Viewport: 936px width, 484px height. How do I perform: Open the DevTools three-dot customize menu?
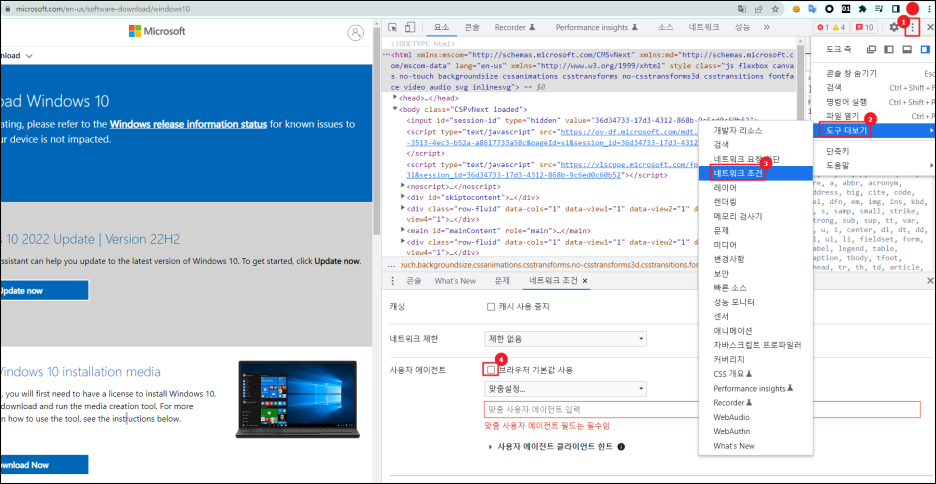point(912,27)
